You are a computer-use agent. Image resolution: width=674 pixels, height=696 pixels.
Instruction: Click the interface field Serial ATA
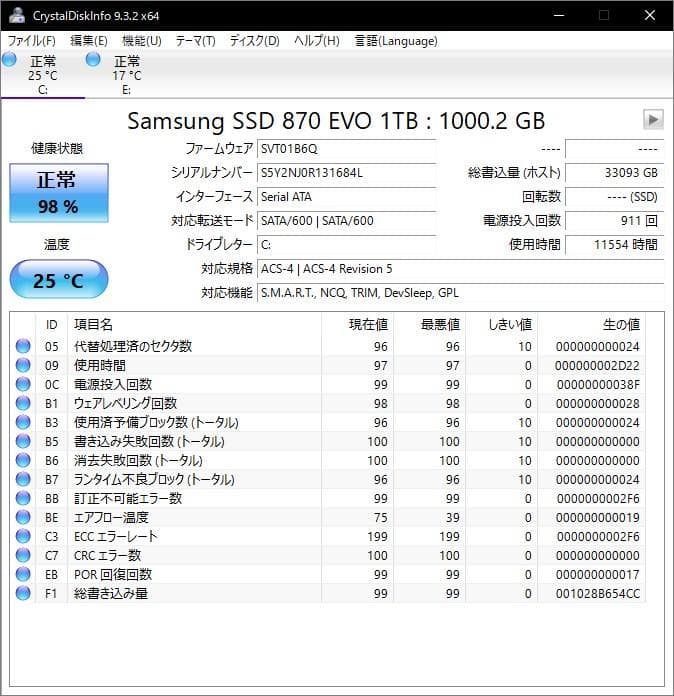pyautogui.click(x=346, y=197)
